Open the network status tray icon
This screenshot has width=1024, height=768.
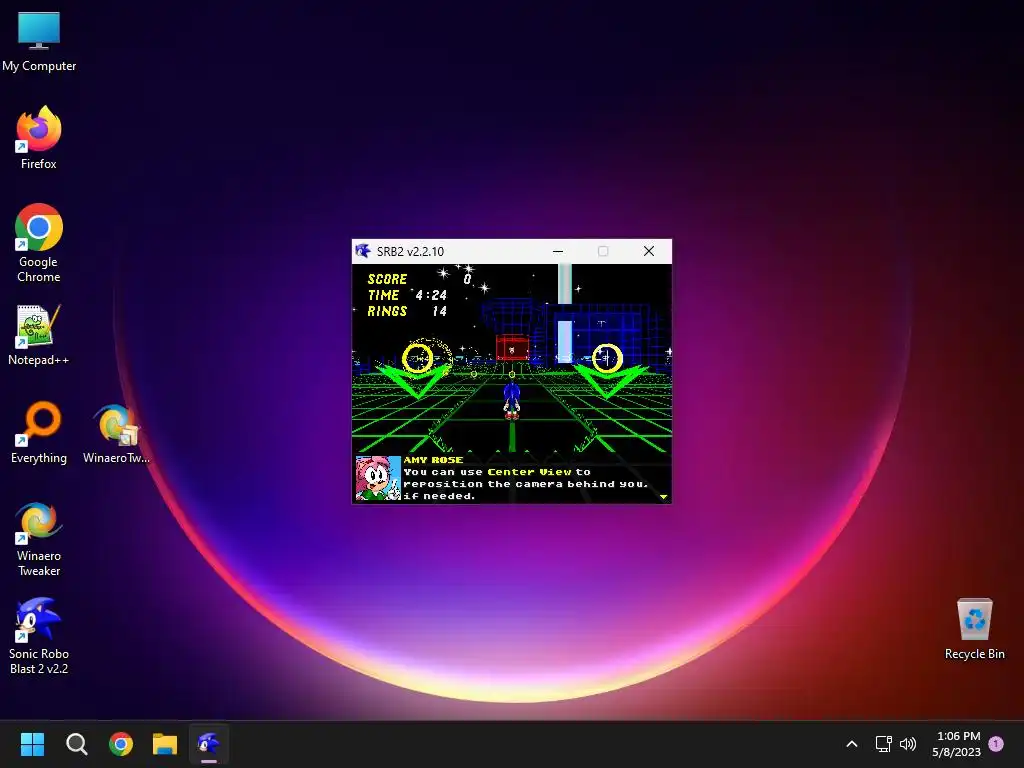(x=883, y=744)
